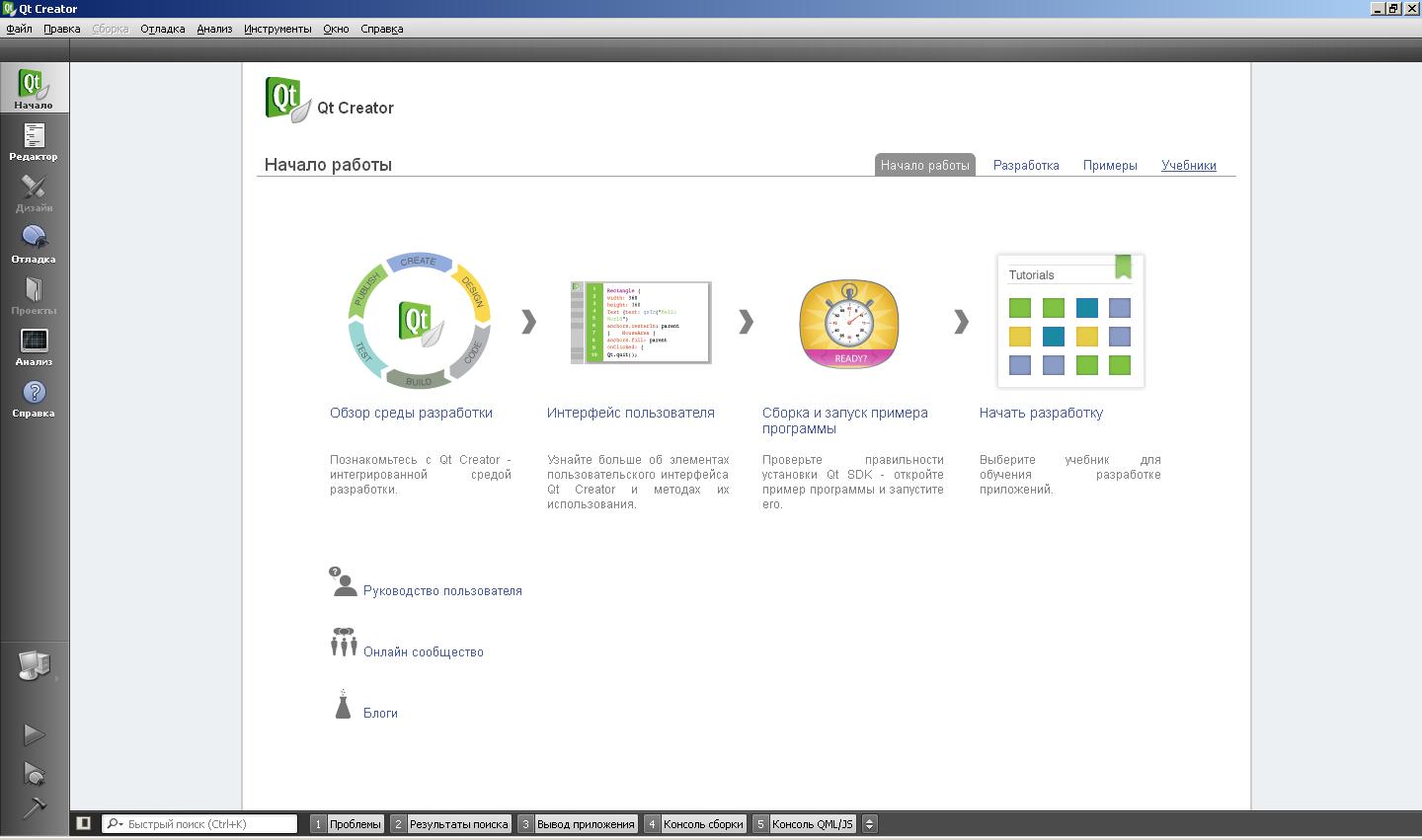Open the Консоль сборки pane

695,824
